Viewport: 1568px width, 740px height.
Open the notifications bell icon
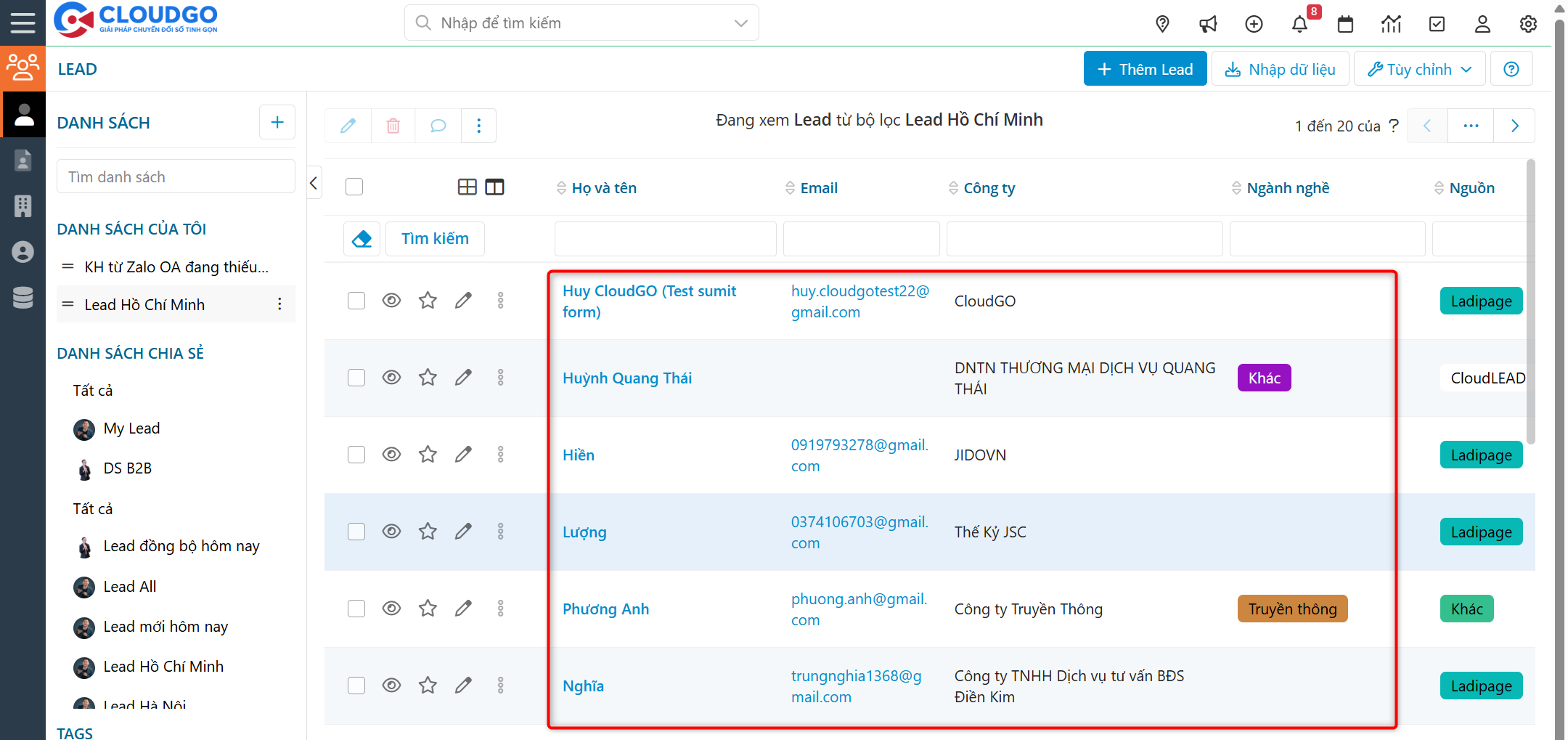tap(1299, 24)
